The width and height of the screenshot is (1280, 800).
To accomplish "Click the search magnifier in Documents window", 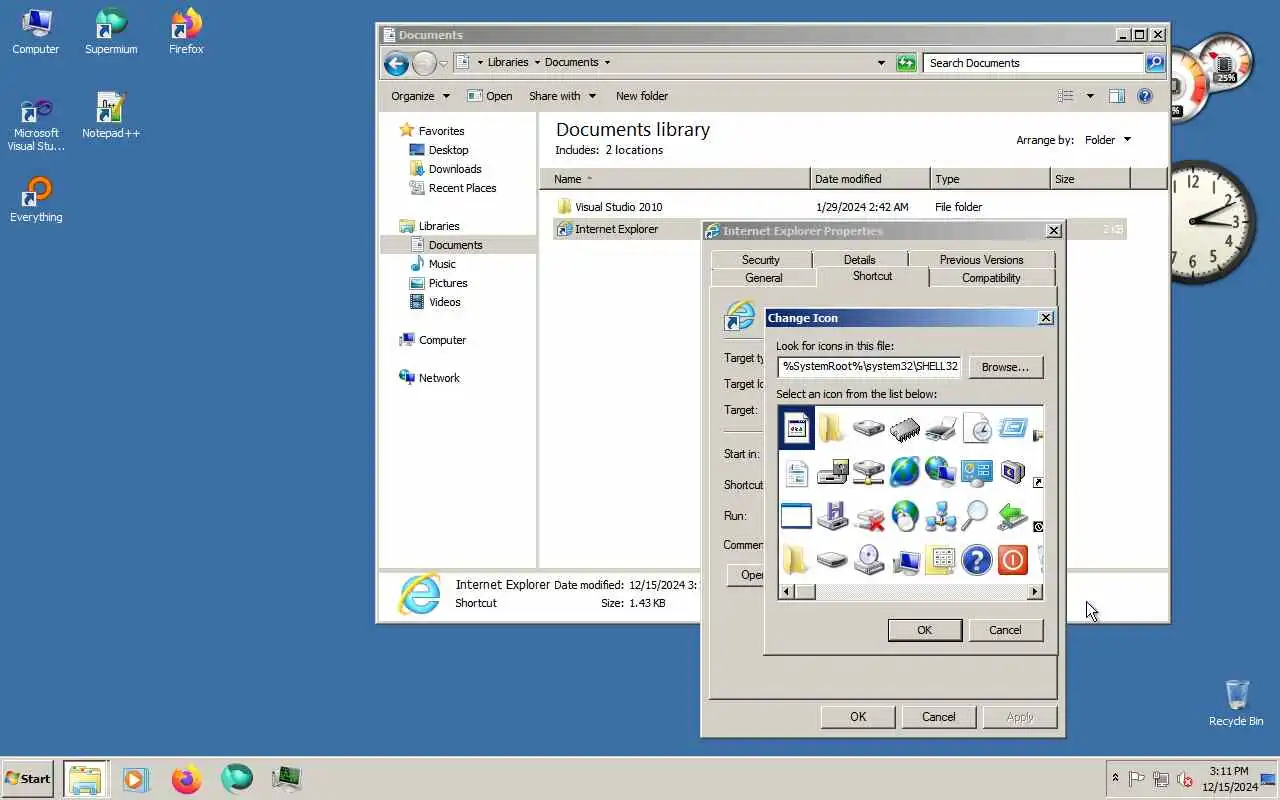I will [x=1154, y=63].
